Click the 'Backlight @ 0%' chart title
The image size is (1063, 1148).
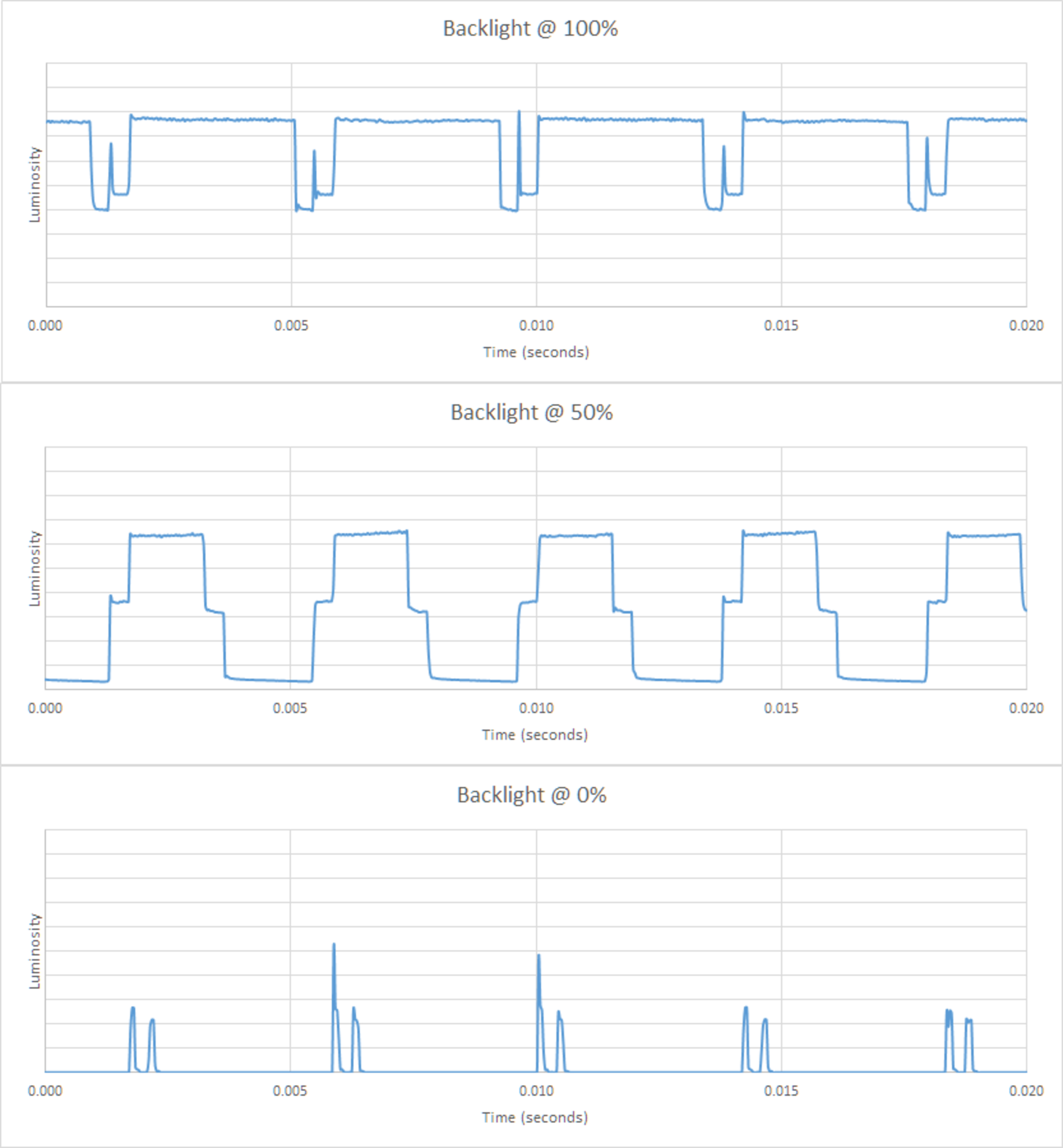click(x=531, y=795)
